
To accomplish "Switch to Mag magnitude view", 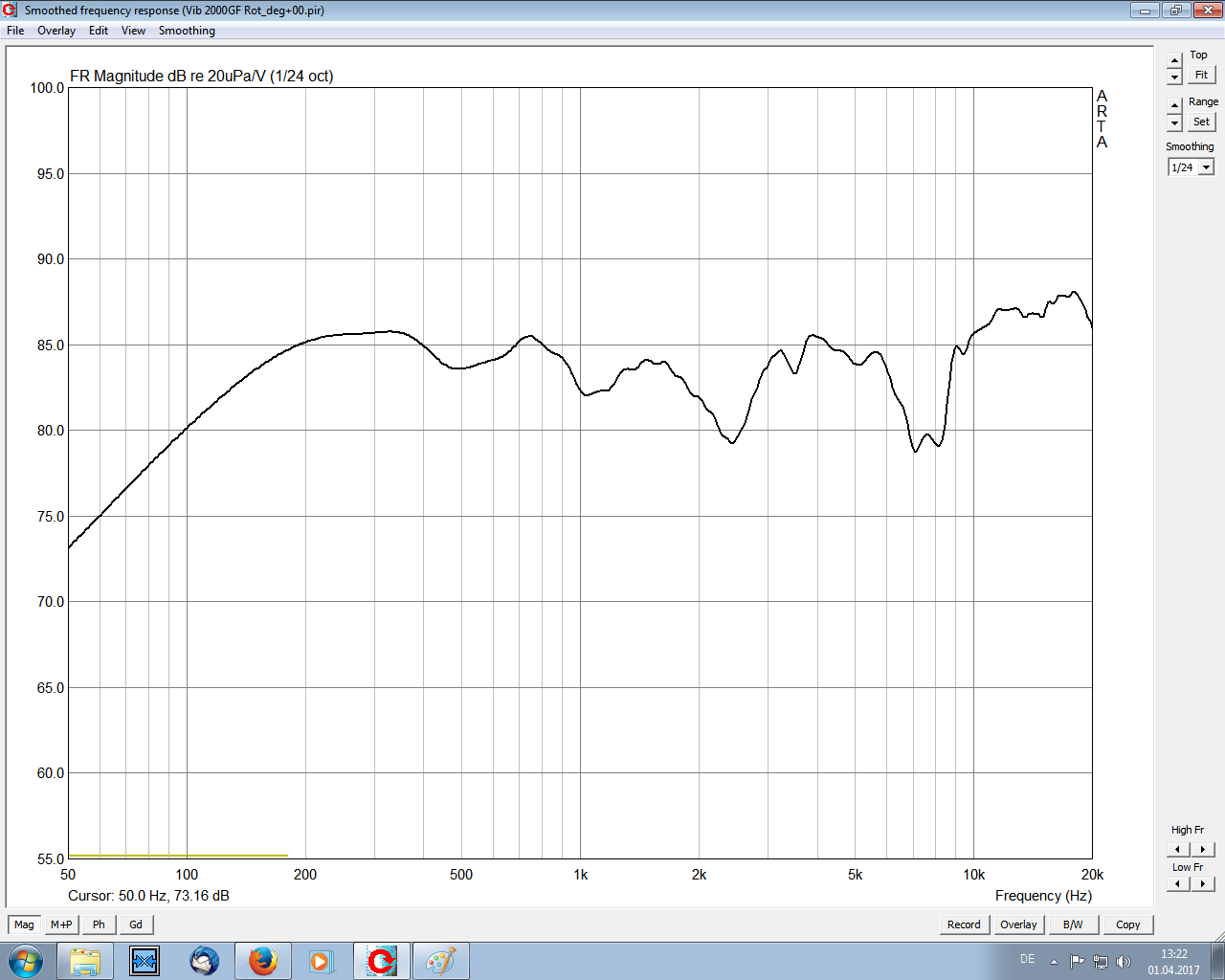I will click(x=24, y=924).
